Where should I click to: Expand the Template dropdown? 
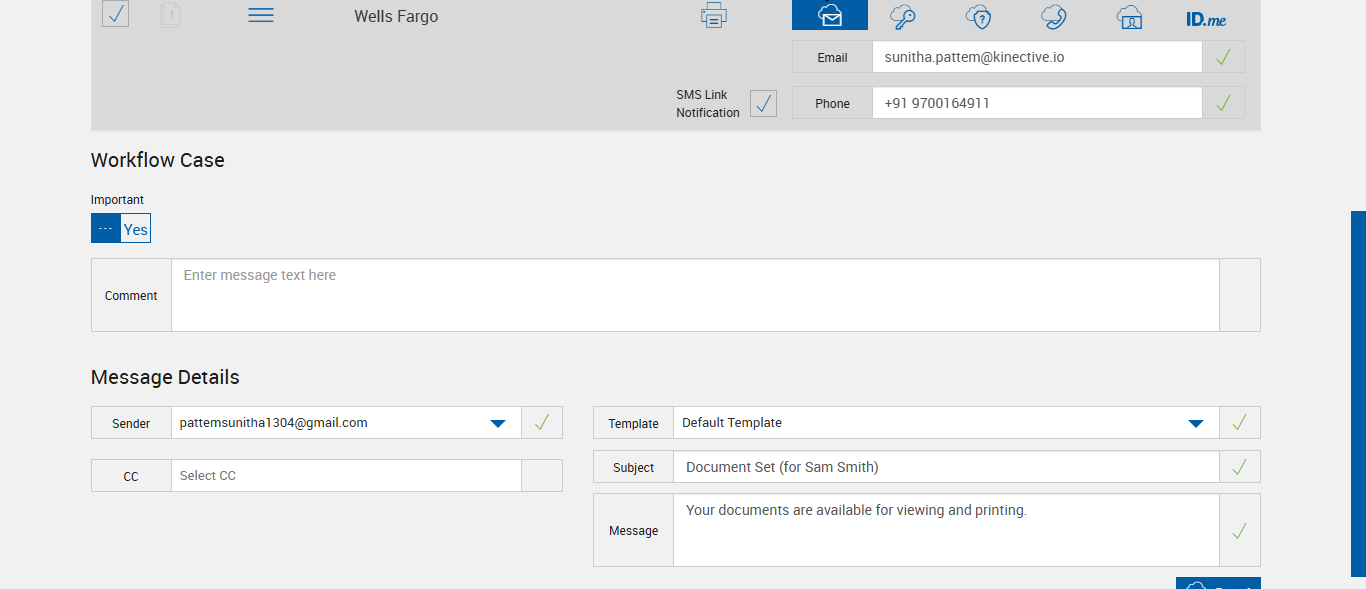(1195, 423)
